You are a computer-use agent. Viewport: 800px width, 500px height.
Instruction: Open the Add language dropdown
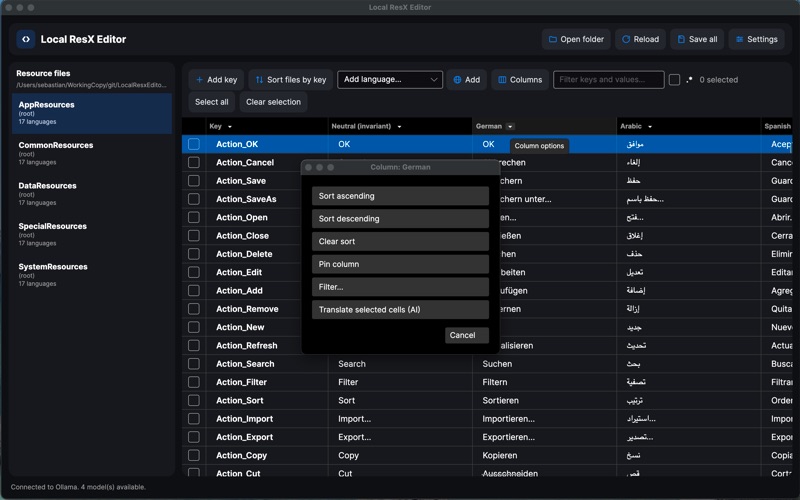pos(390,80)
